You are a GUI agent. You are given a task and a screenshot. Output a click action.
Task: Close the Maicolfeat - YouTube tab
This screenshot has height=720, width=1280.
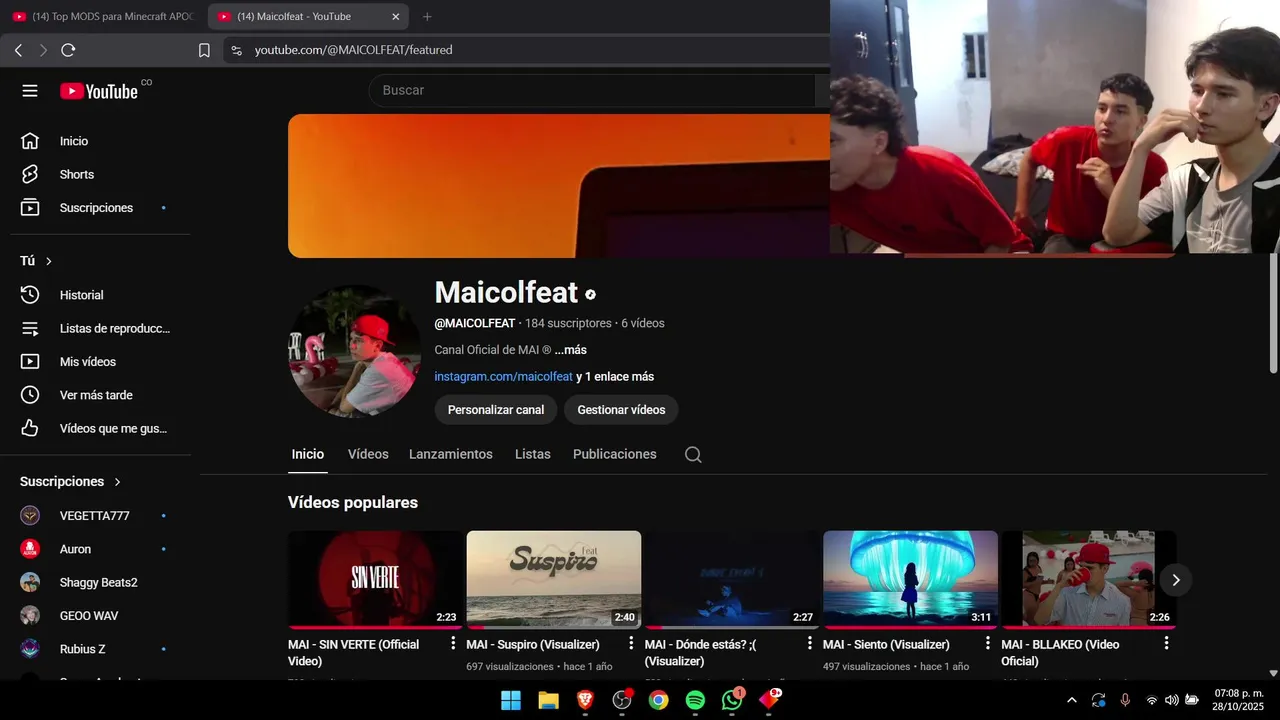point(395,16)
